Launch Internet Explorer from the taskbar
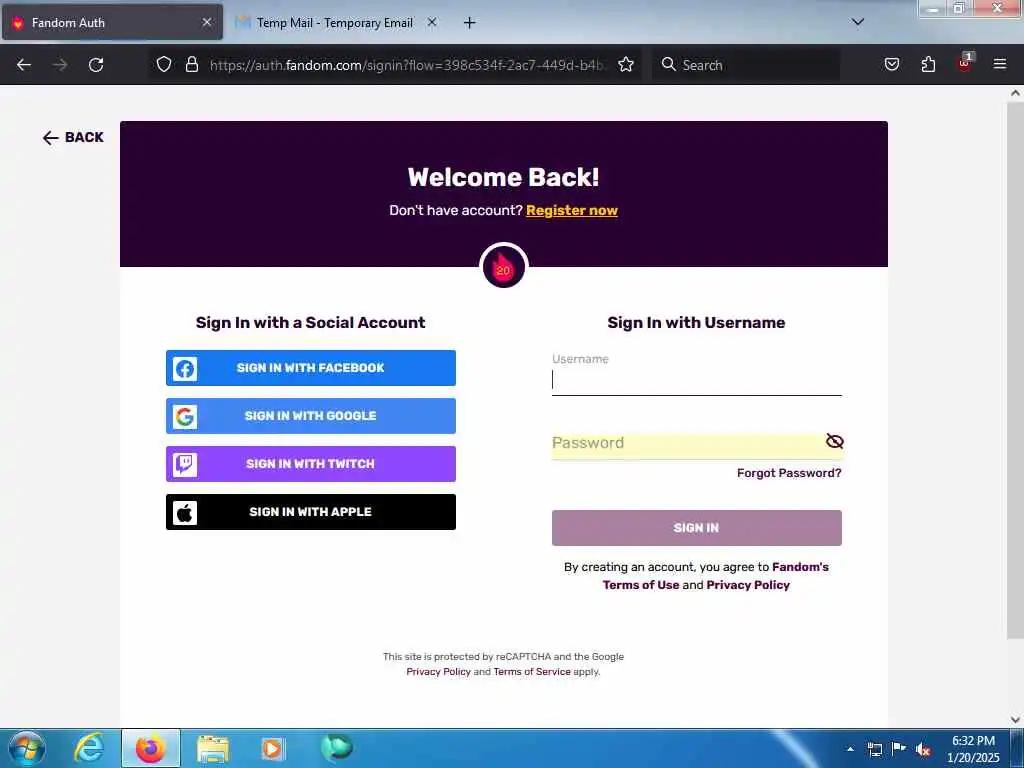 89,748
